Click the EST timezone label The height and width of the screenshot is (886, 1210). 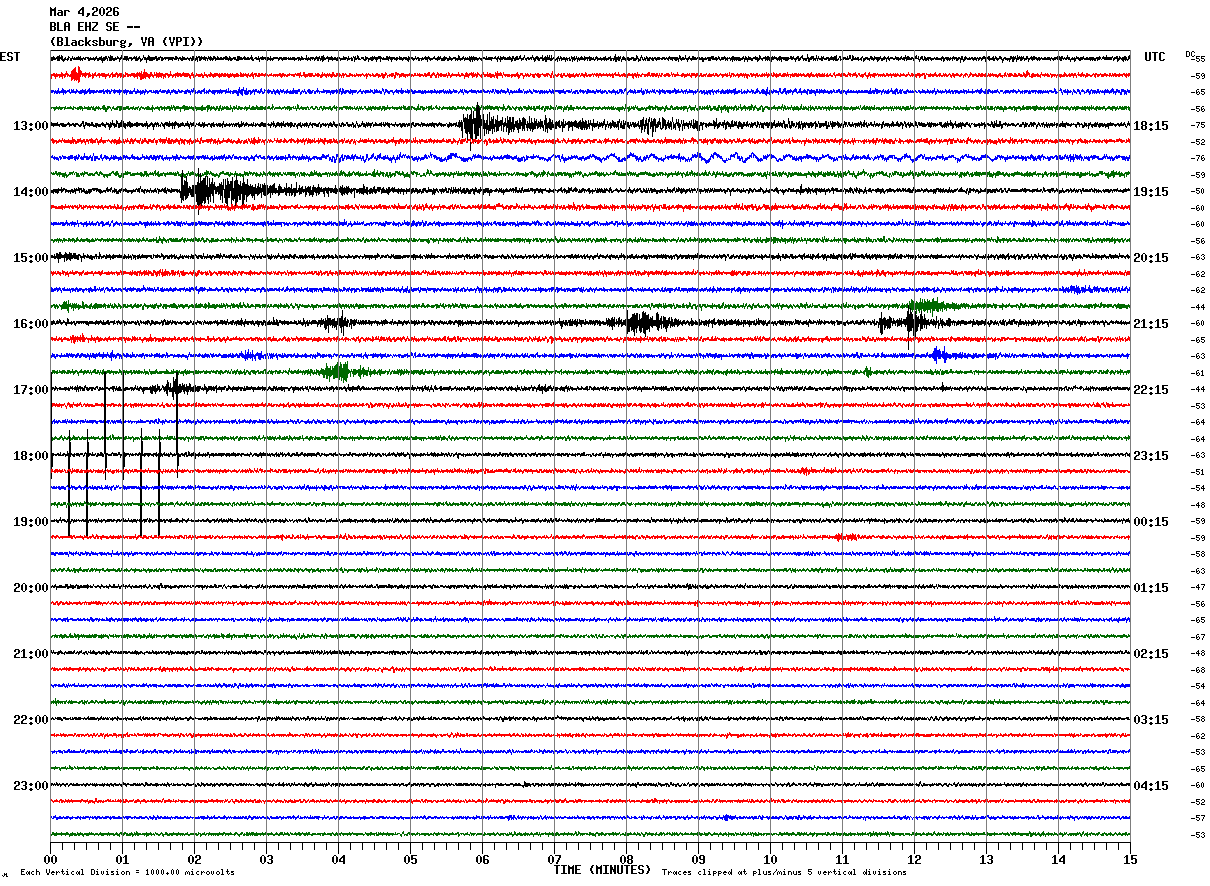click(x=10, y=57)
